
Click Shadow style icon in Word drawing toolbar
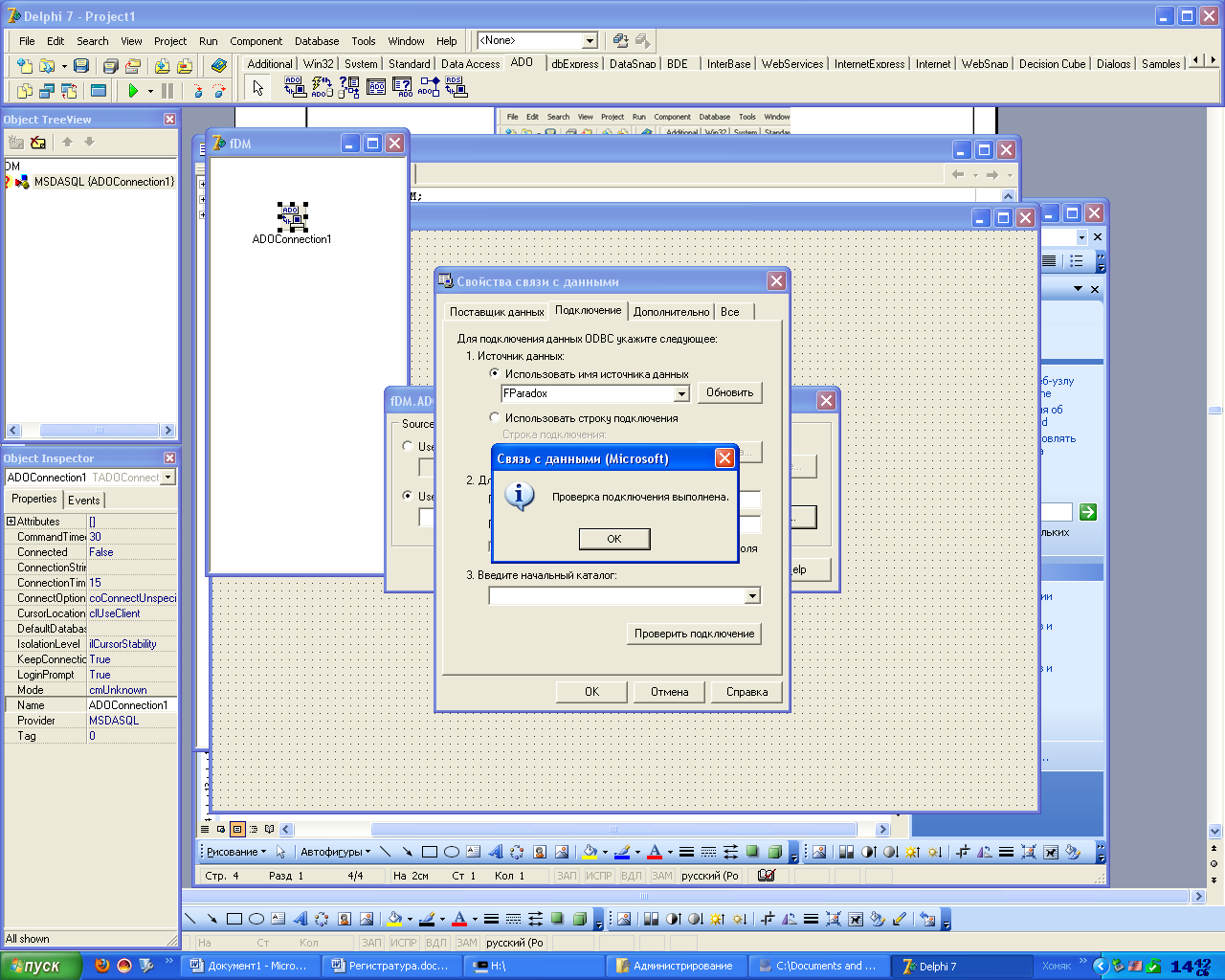coord(752,852)
